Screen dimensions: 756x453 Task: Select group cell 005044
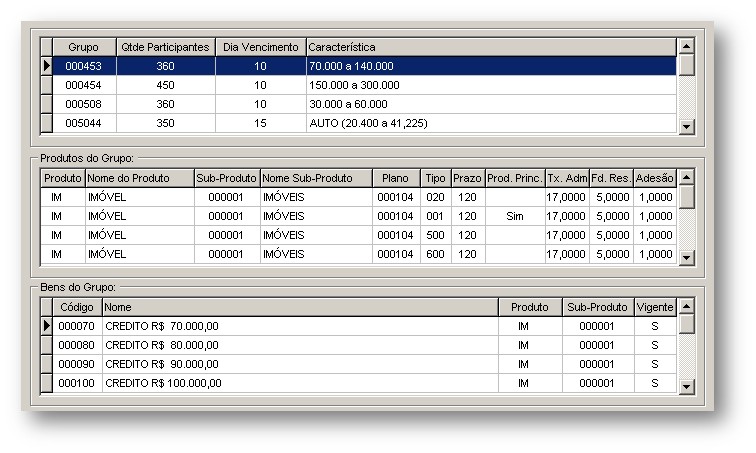(84, 123)
